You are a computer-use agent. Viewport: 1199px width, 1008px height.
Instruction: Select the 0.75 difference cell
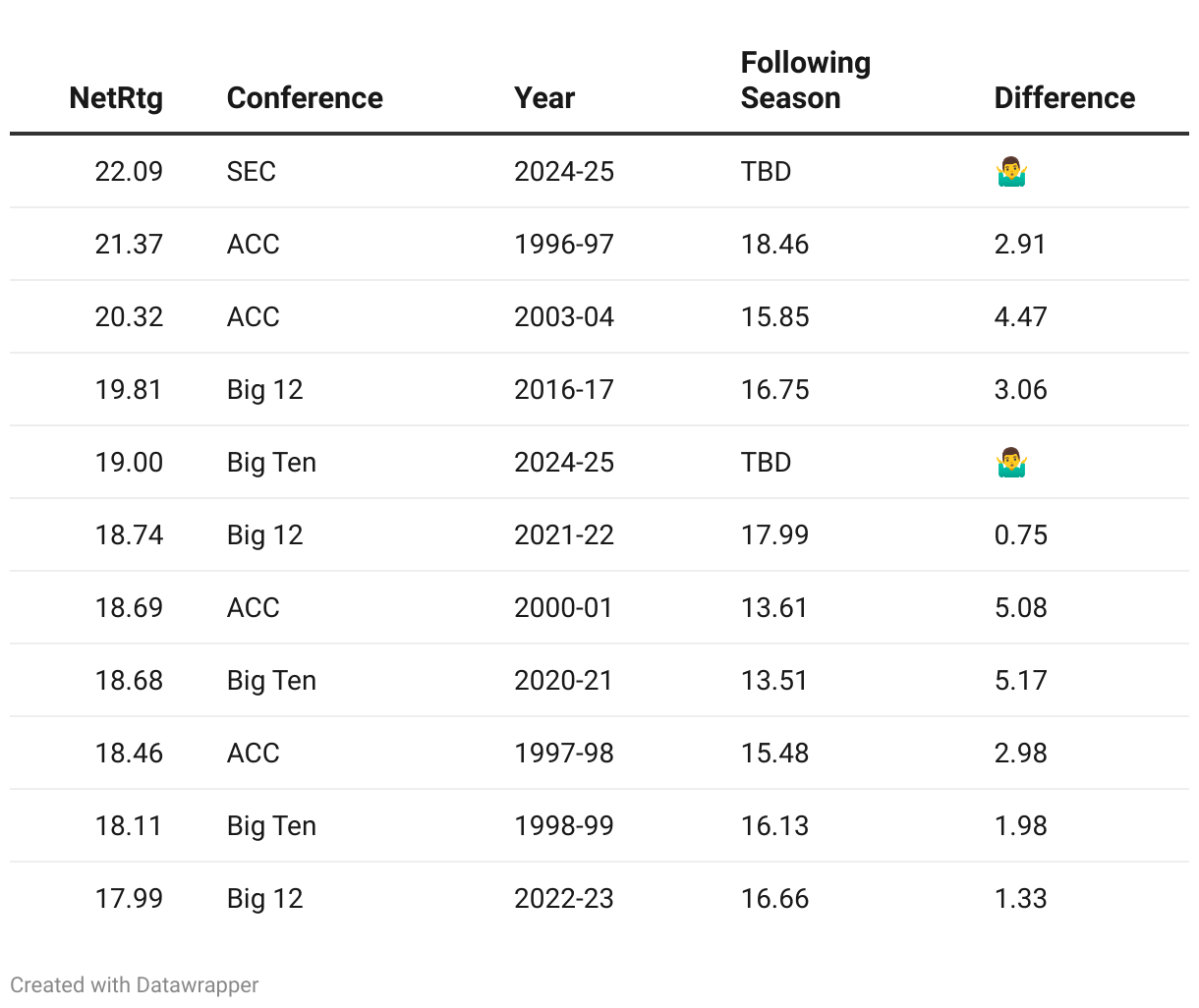[1020, 535]
